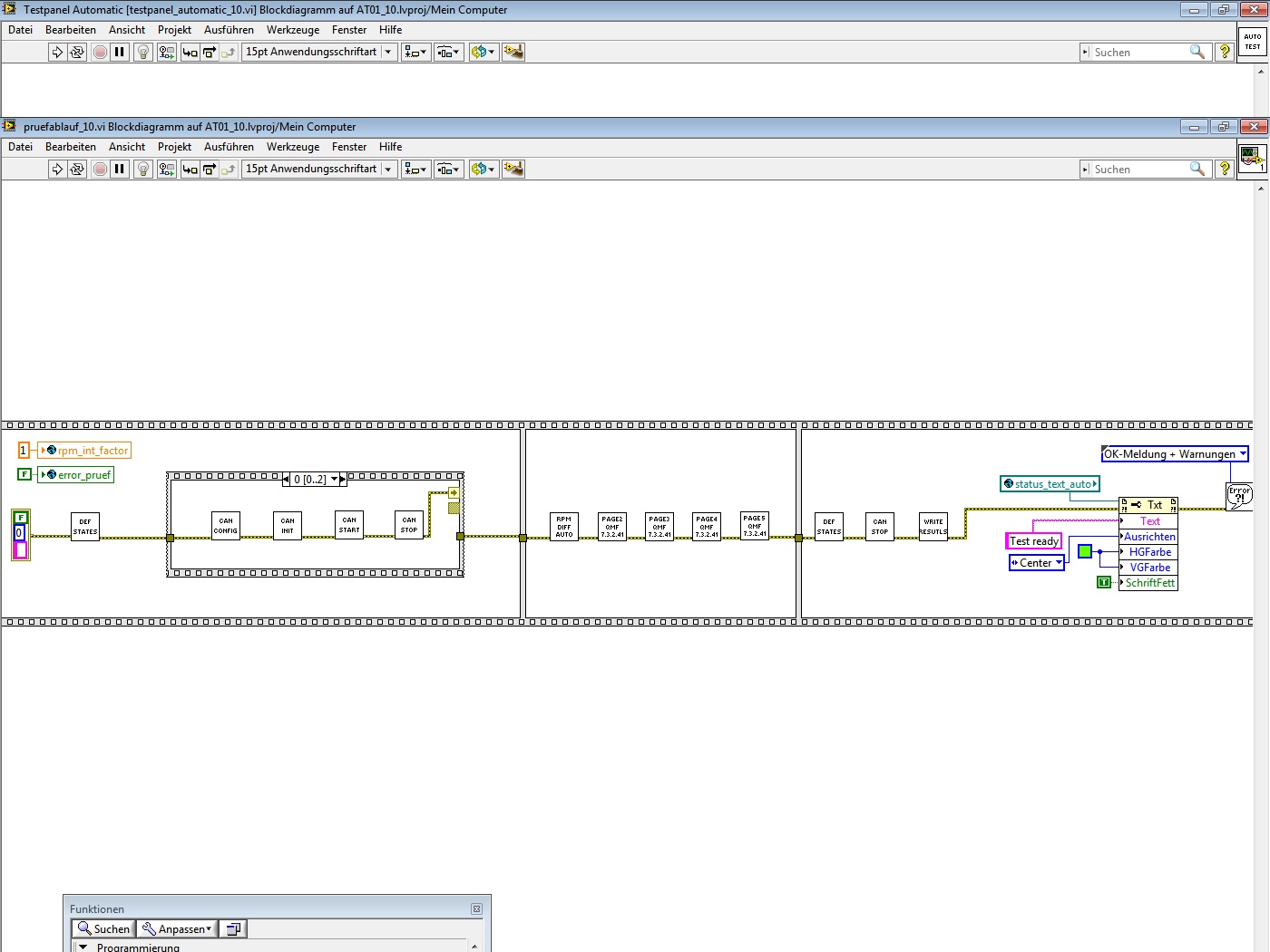Abort execution in the pruefablauf_10.vi toolbar

pyautogui.click(x=100, y=169)
